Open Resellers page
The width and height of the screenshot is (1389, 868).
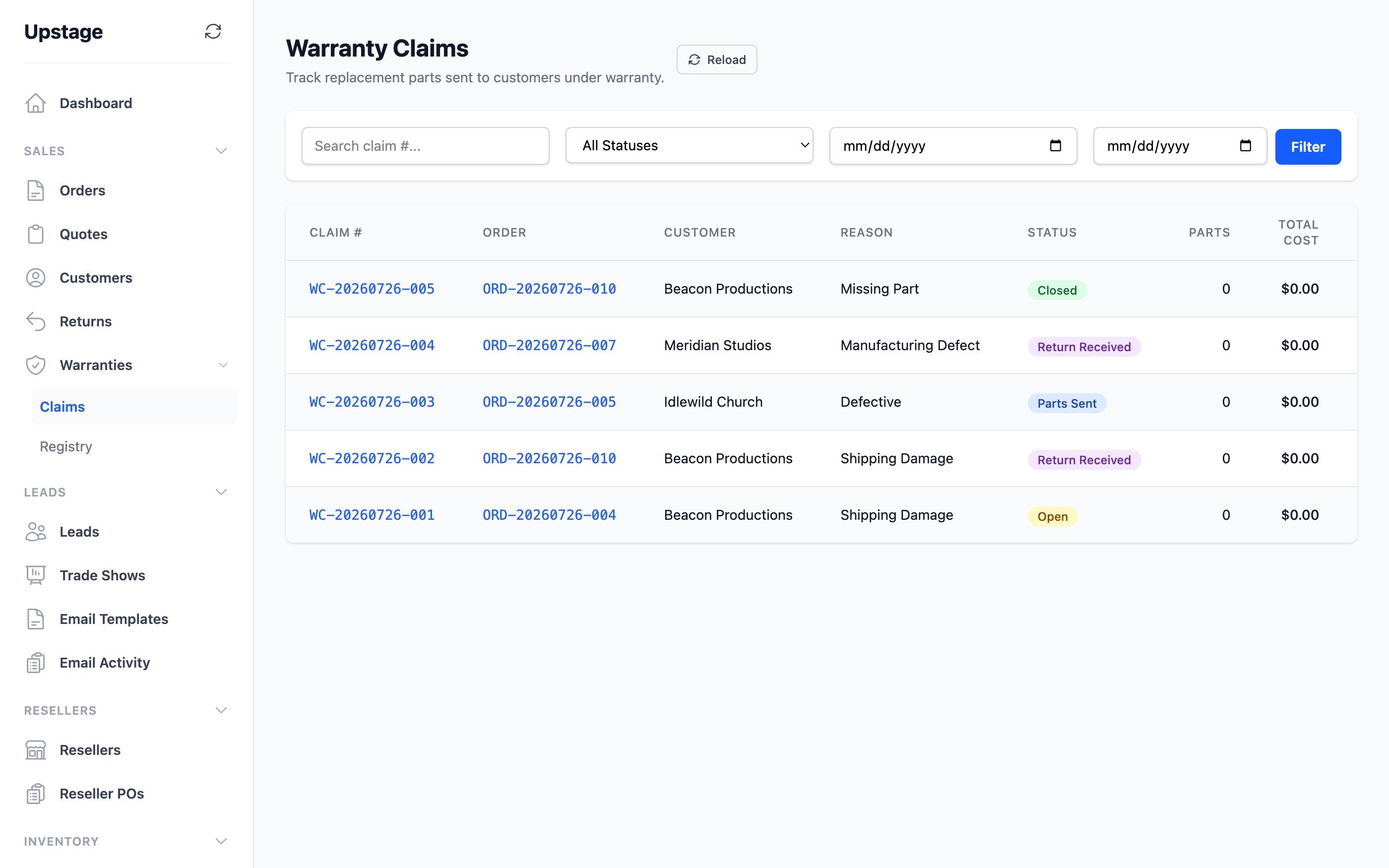tap(90, 750)
